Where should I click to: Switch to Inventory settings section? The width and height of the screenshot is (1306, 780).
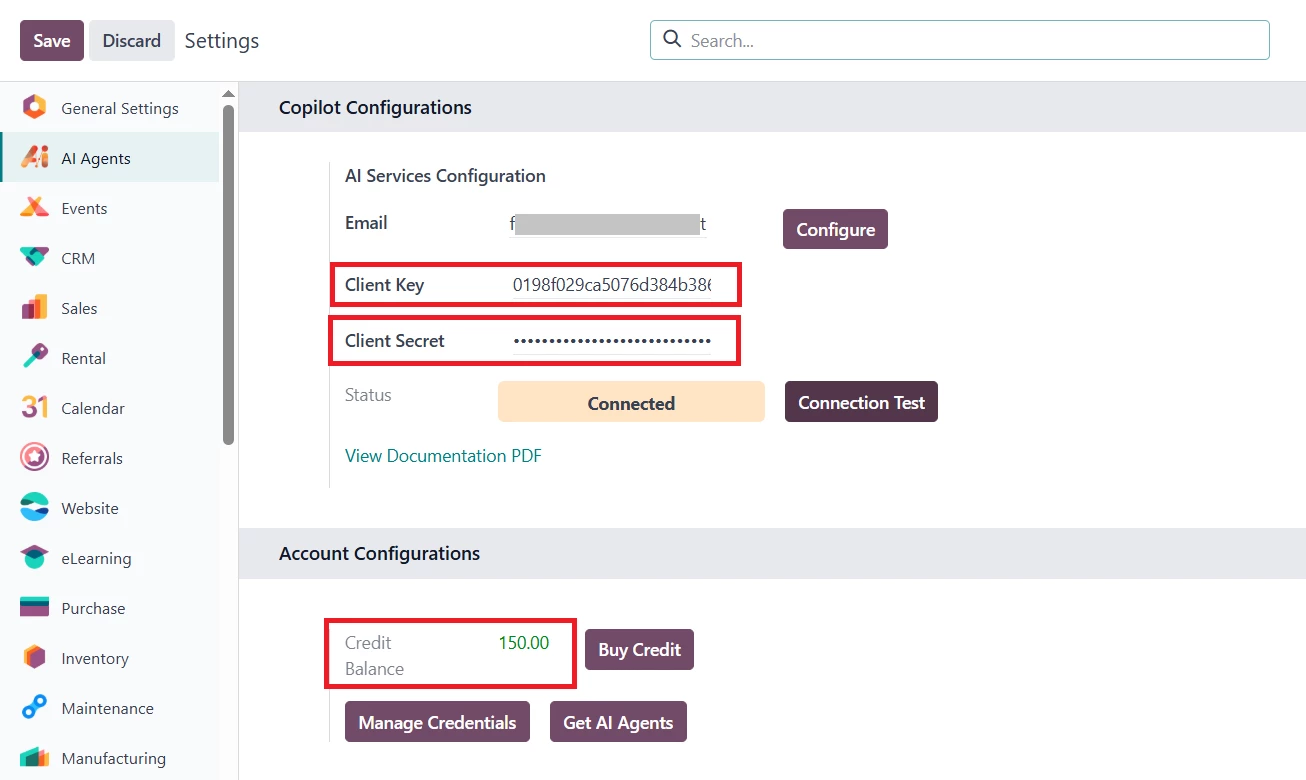click(x=95, y=658)
